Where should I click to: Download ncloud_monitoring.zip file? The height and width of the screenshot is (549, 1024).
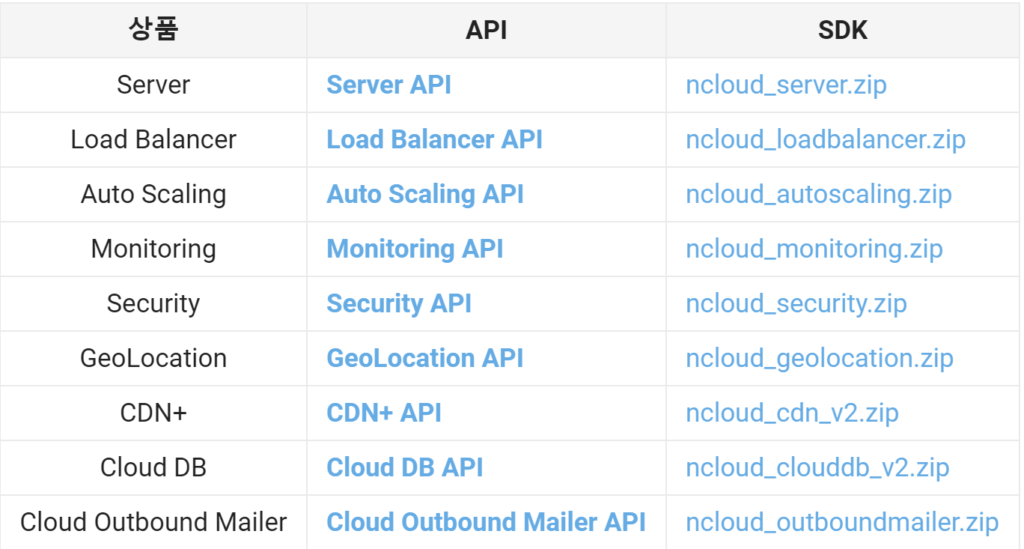pos(814,249)
